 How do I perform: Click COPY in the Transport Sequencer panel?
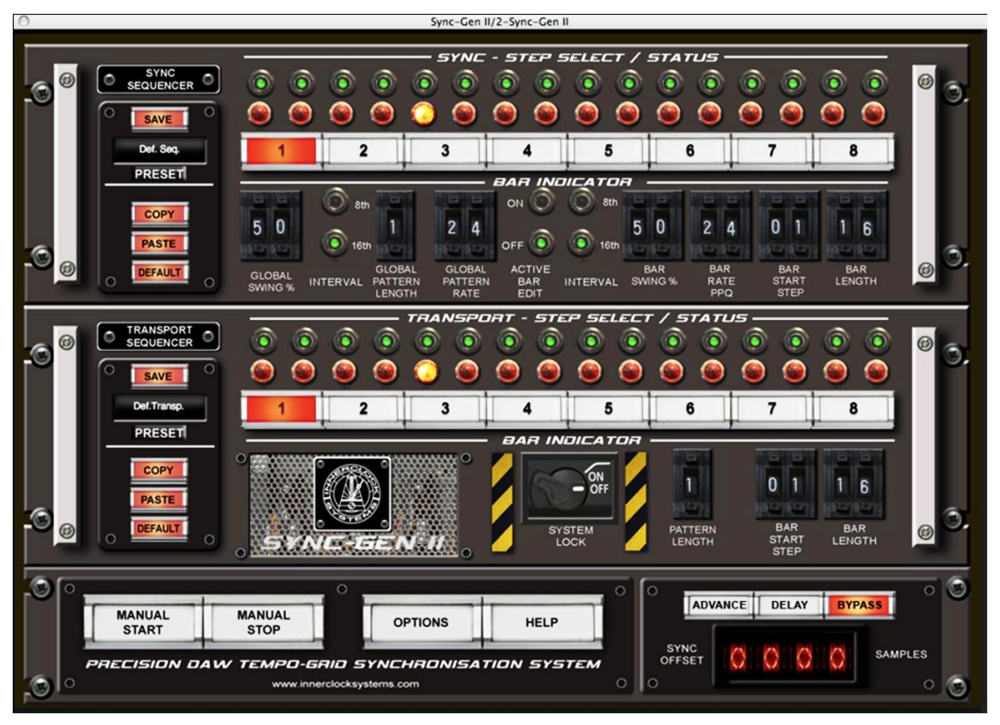(x=158, y=470)
